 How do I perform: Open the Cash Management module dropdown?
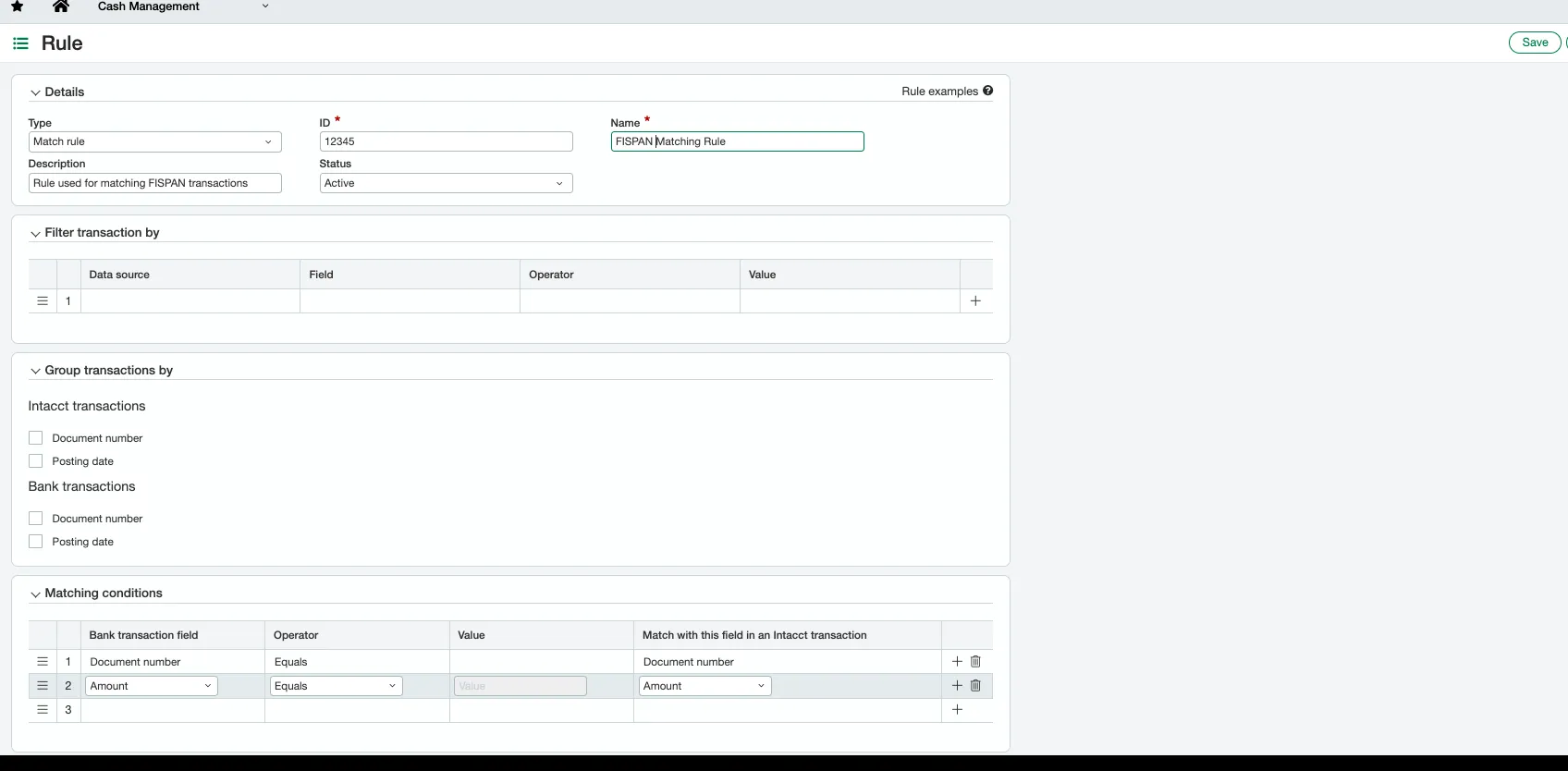[x=265, y=6]
